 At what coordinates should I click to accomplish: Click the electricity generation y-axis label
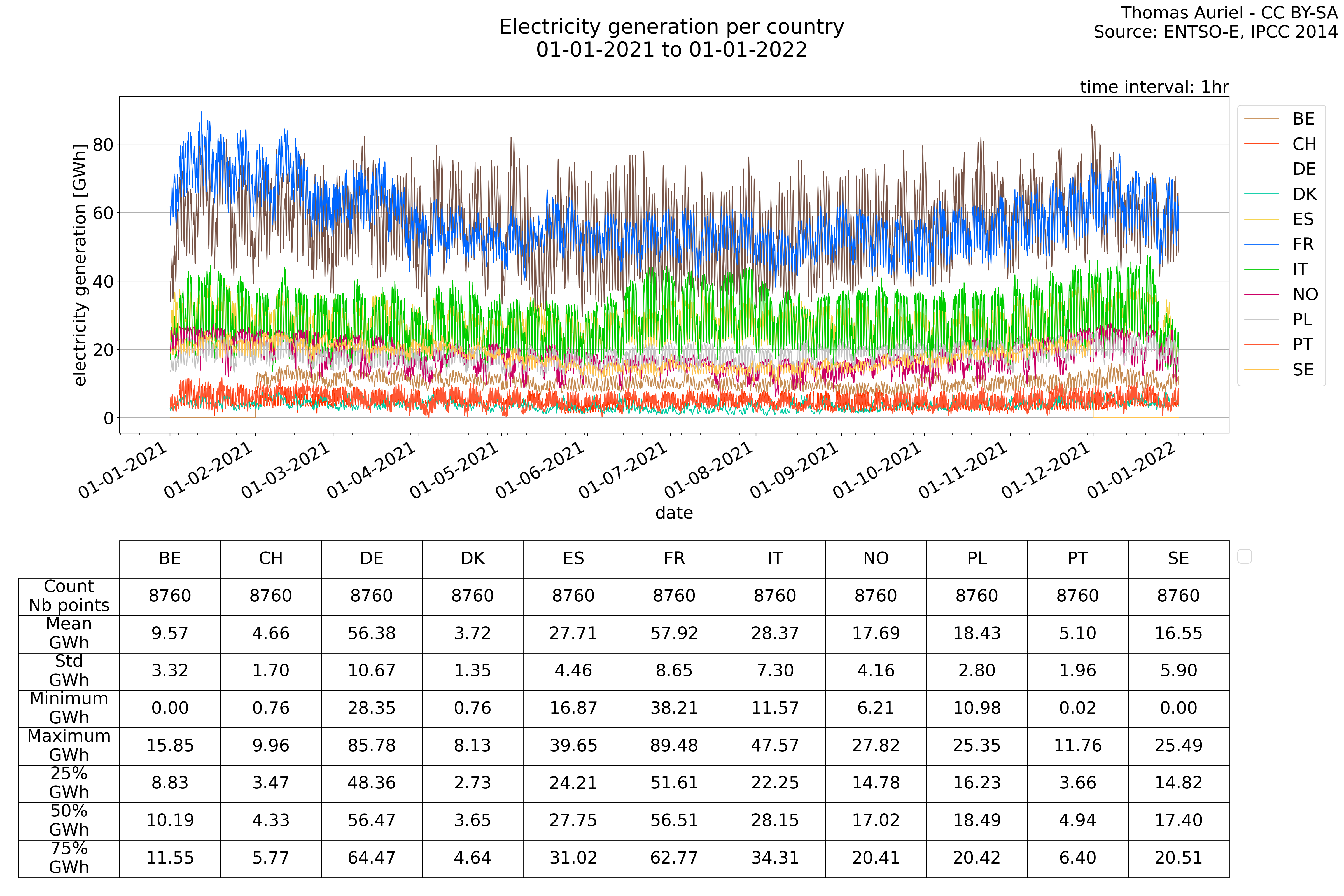tap(81, 265)
